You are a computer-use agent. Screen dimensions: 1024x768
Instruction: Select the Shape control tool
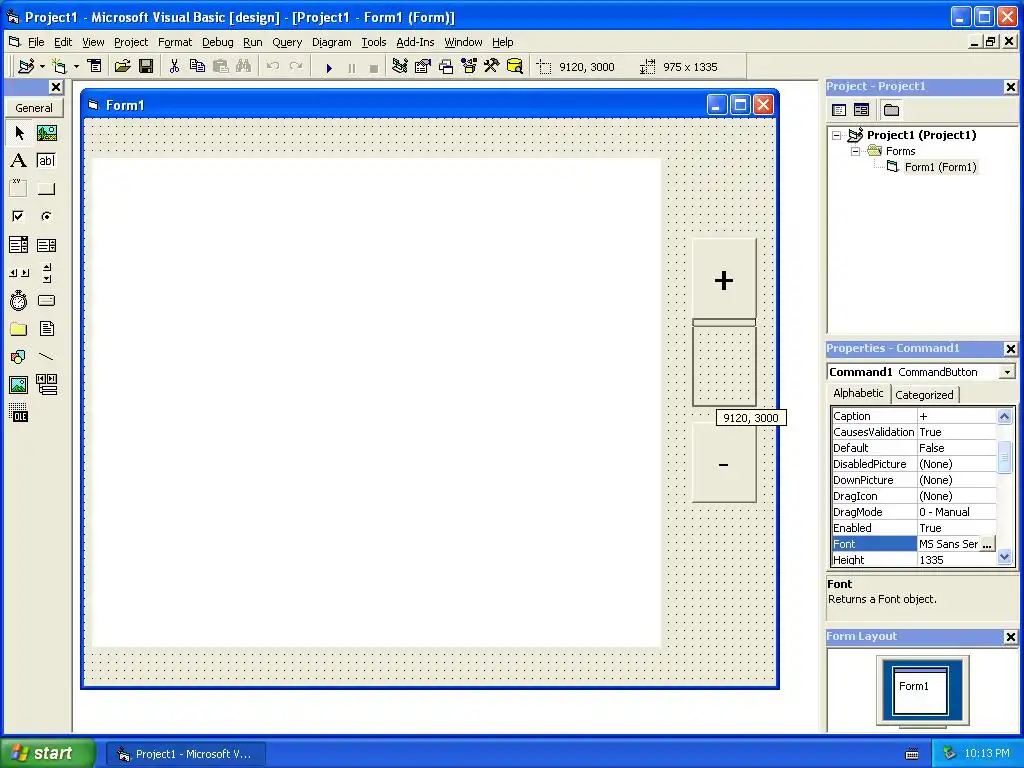(19, 357)
